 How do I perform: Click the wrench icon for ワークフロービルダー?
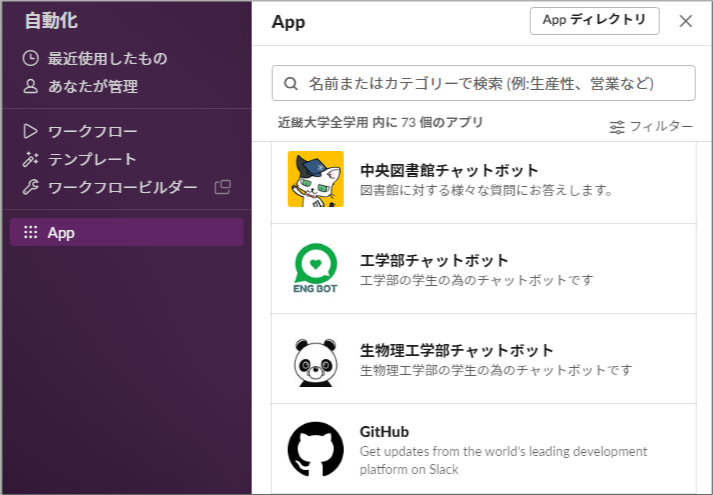(x=30, y=187)
